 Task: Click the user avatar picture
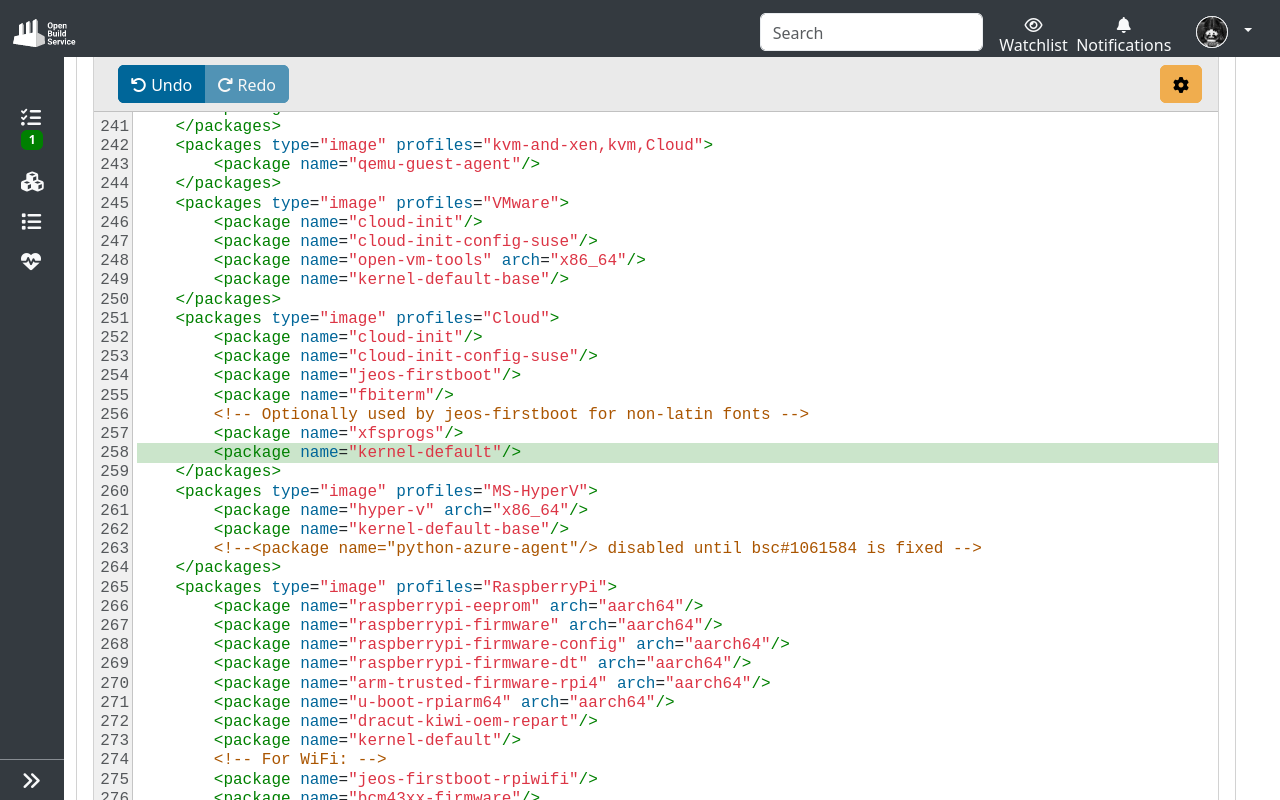(1211, 32)
